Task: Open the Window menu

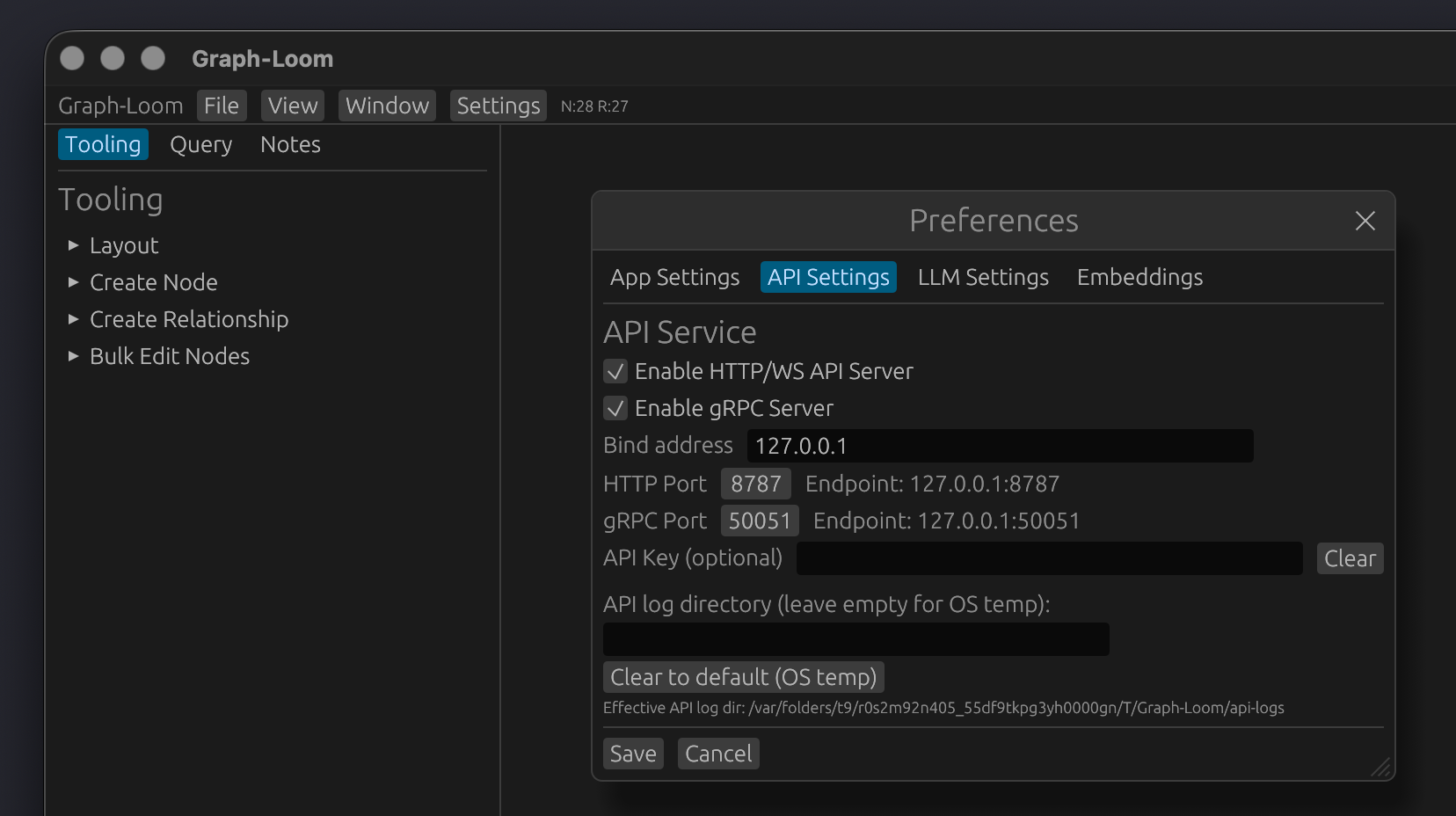Action: coord(387,106)
